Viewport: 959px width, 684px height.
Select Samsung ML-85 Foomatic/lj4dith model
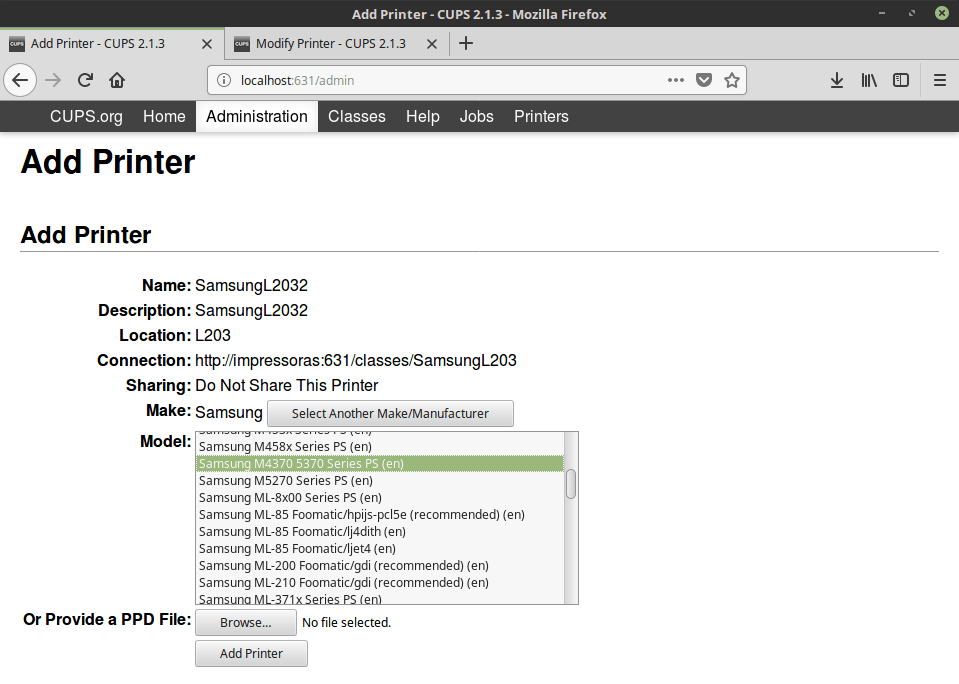coord(379,532)
